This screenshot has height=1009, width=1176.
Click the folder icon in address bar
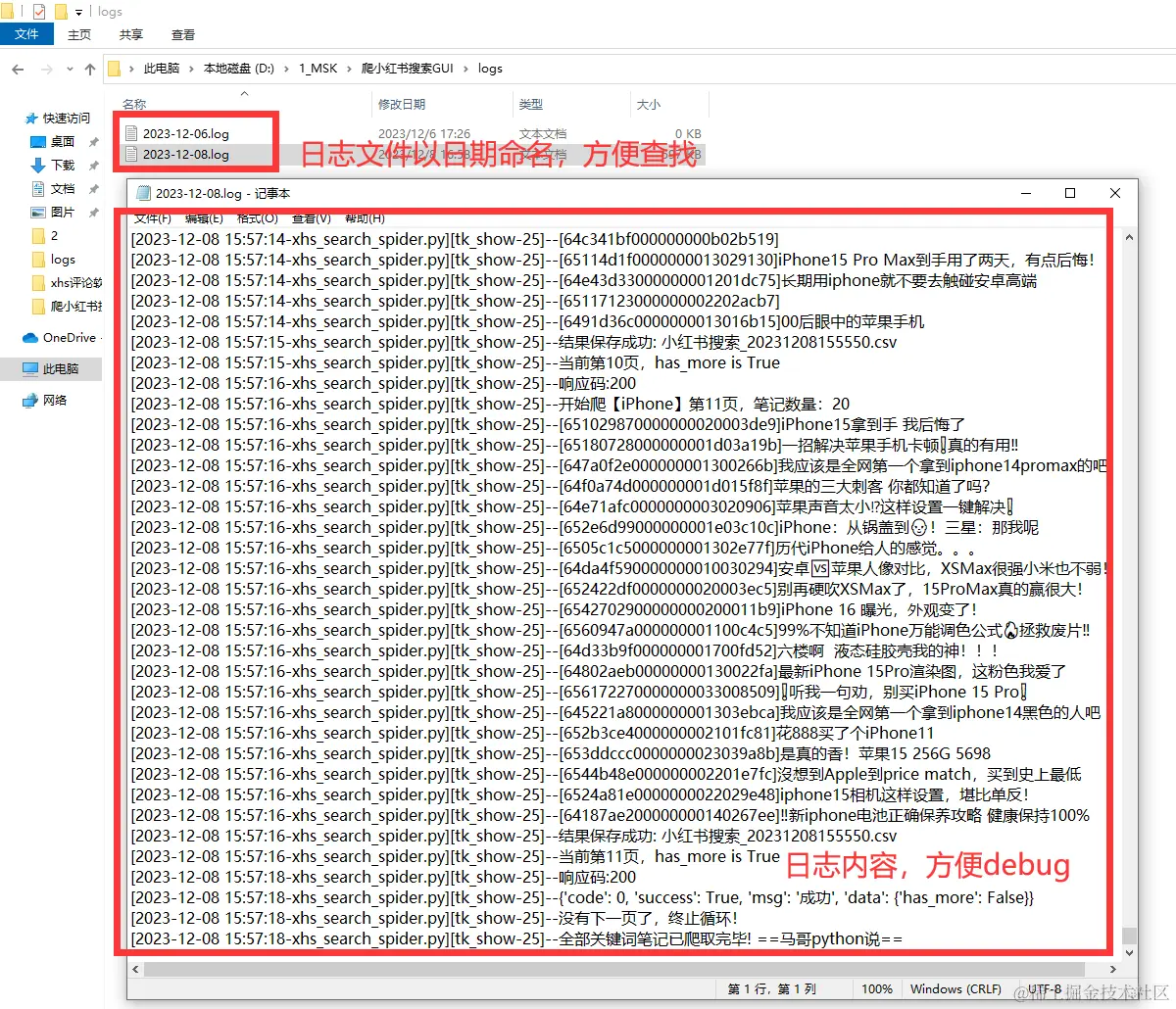[x=114, y=69]
